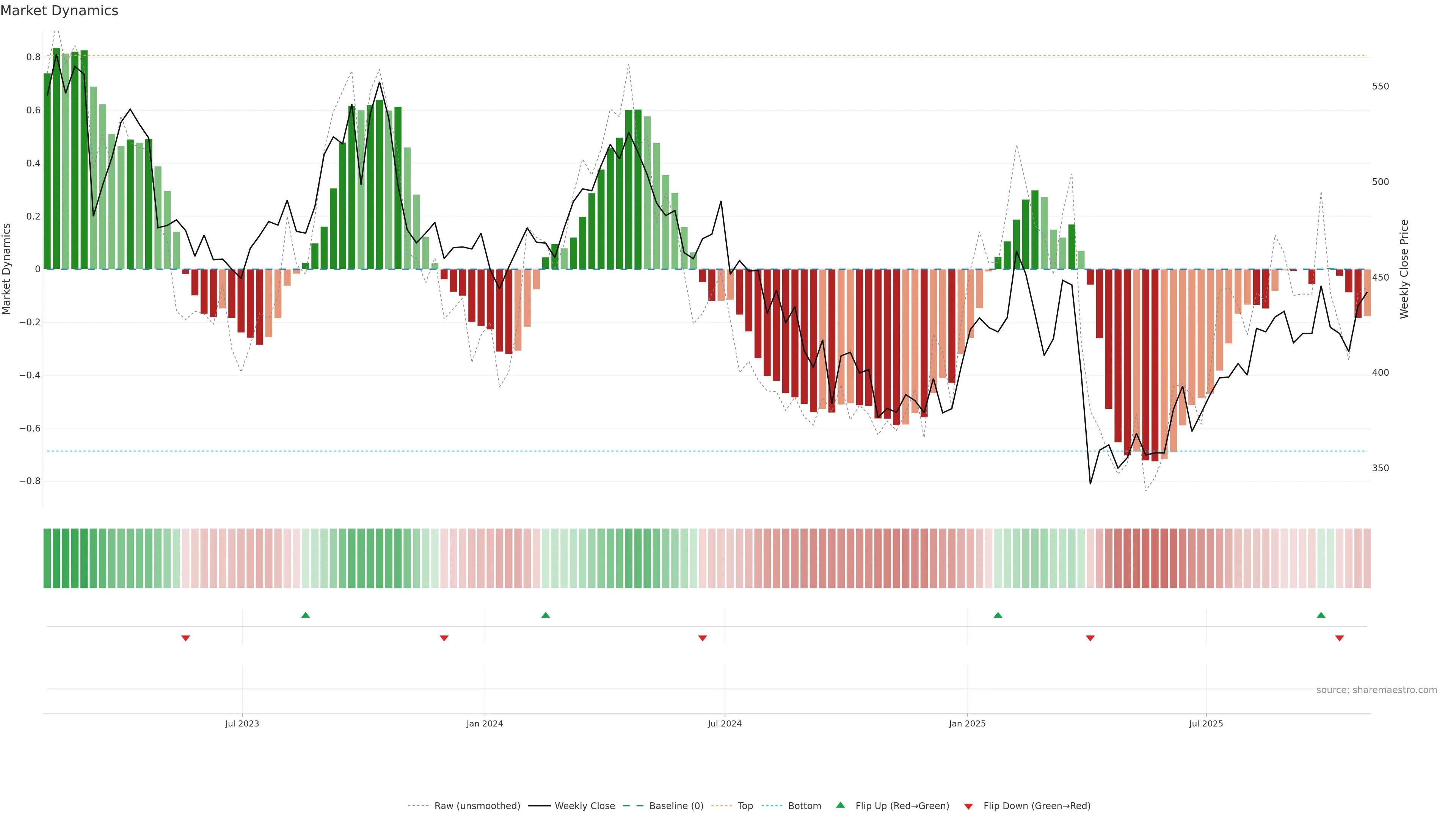Click the Weekly Close Price axis title
Screen dimensions: 1456x819
tap(1404, 269)
